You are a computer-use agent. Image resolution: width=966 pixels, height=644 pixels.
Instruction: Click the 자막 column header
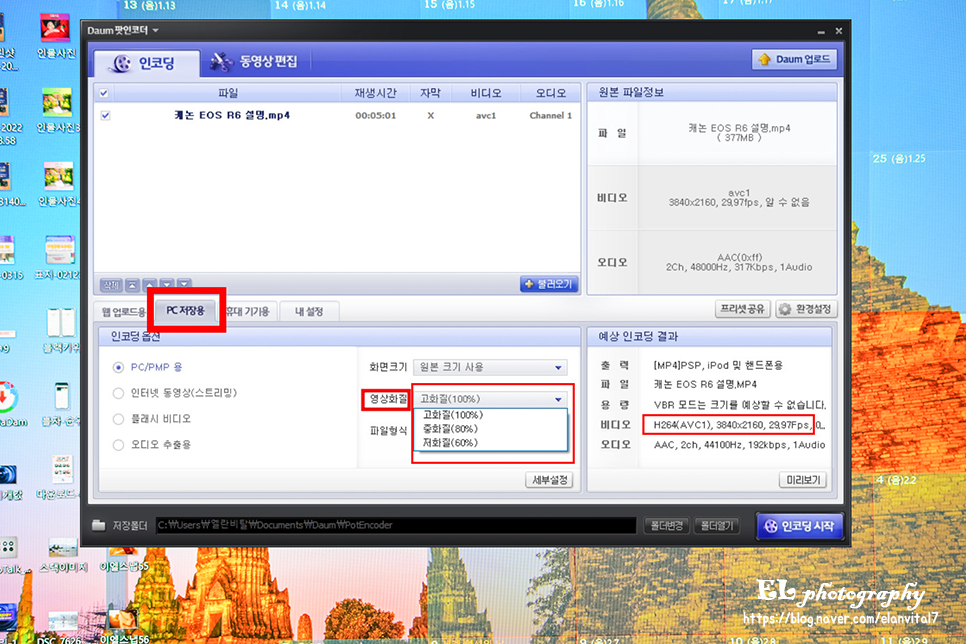click(430, 93)
